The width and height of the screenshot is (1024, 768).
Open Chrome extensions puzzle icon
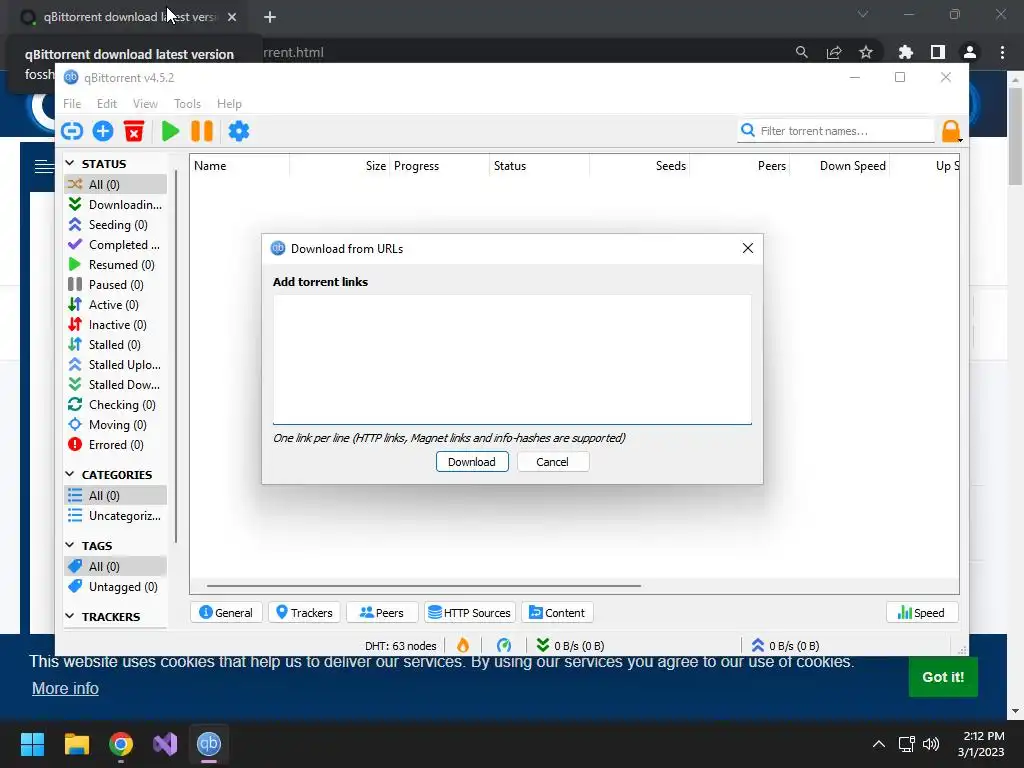(905, 52)
